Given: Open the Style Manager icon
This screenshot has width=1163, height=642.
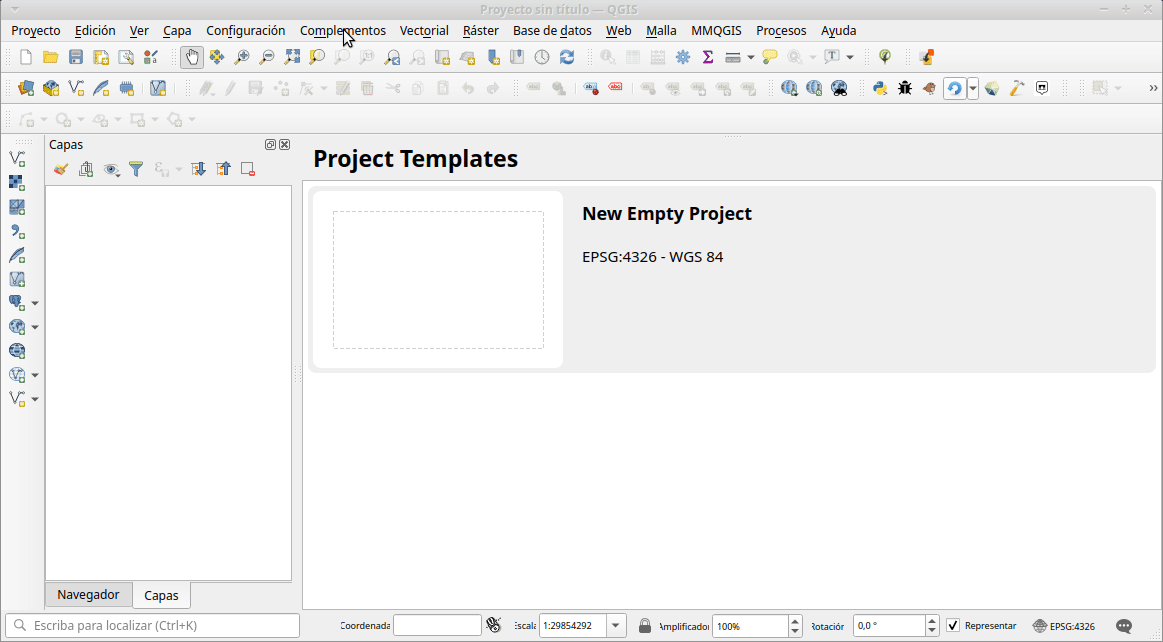Looking at the screenshot, I should coord(151,57).
